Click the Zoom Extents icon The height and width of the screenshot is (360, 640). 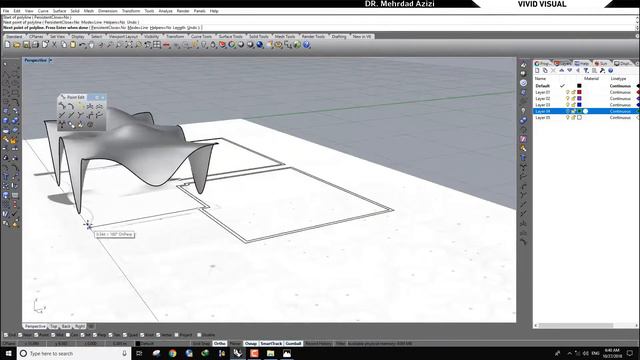pyautogui.click(x=129, y=44)
